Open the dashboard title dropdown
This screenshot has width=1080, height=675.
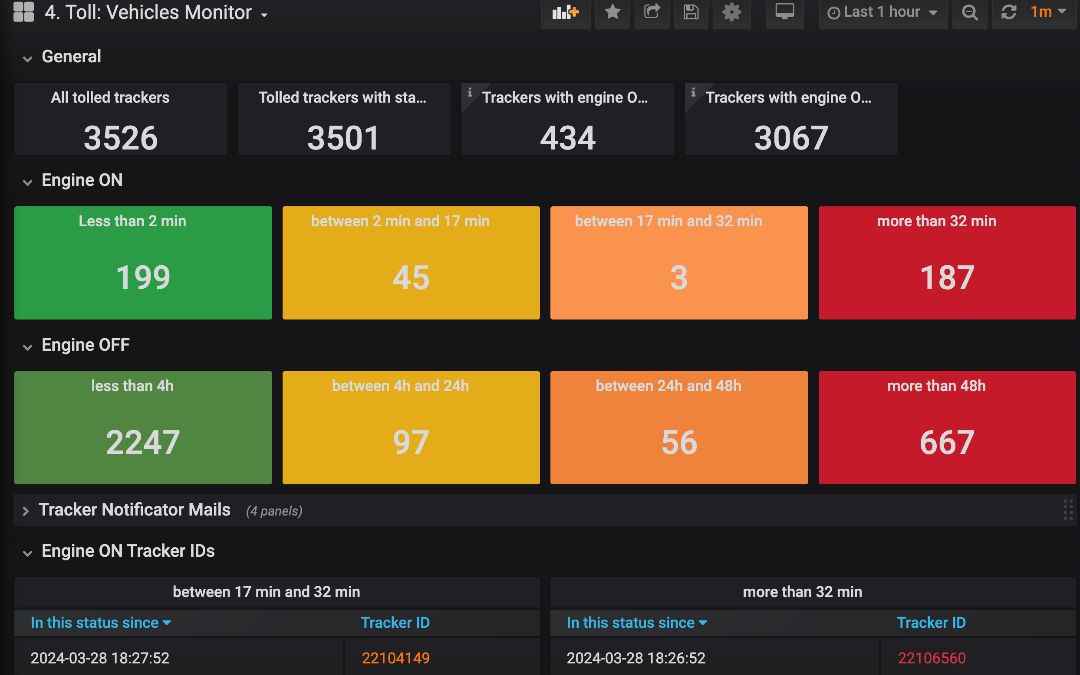pyautogui.click(x=156, y=12)
